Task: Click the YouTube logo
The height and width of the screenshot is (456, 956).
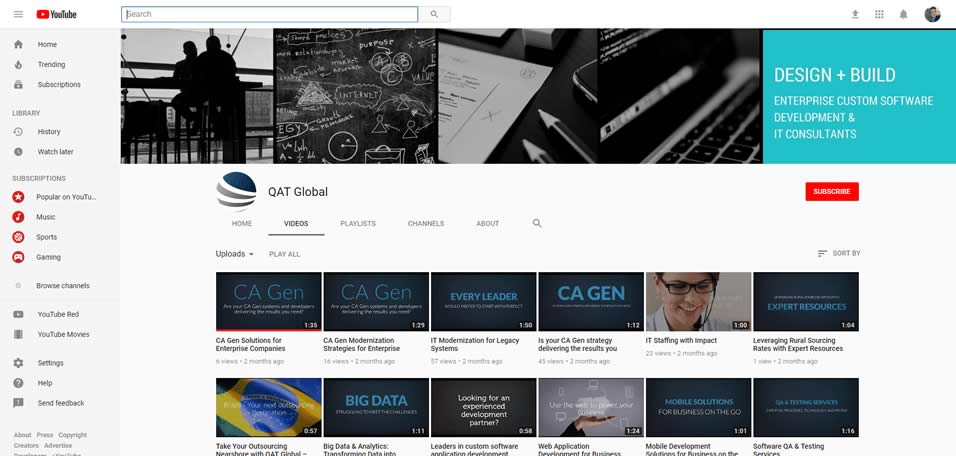Action: click(x=57, y=14)
